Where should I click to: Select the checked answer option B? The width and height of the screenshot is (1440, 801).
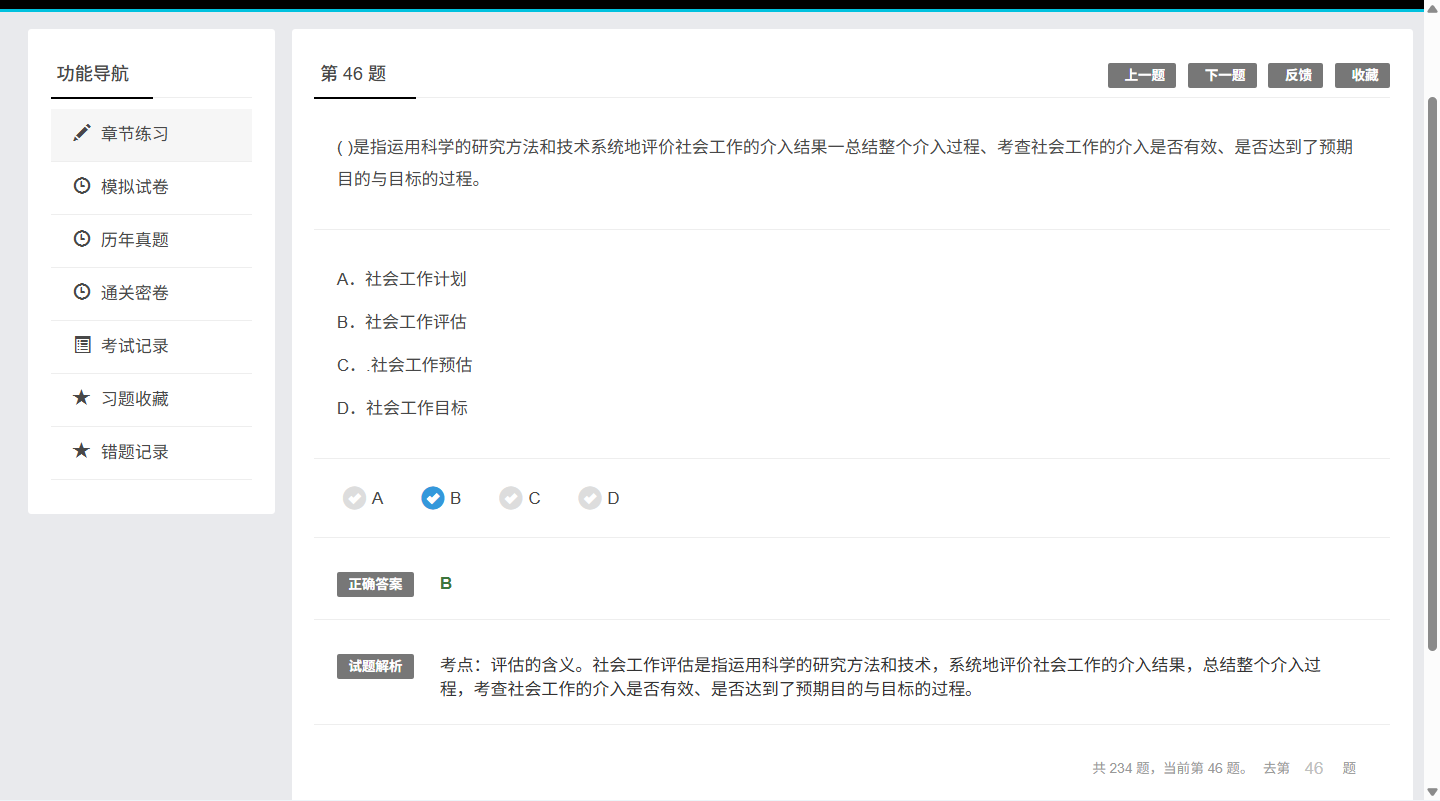(x=433, y=498)
